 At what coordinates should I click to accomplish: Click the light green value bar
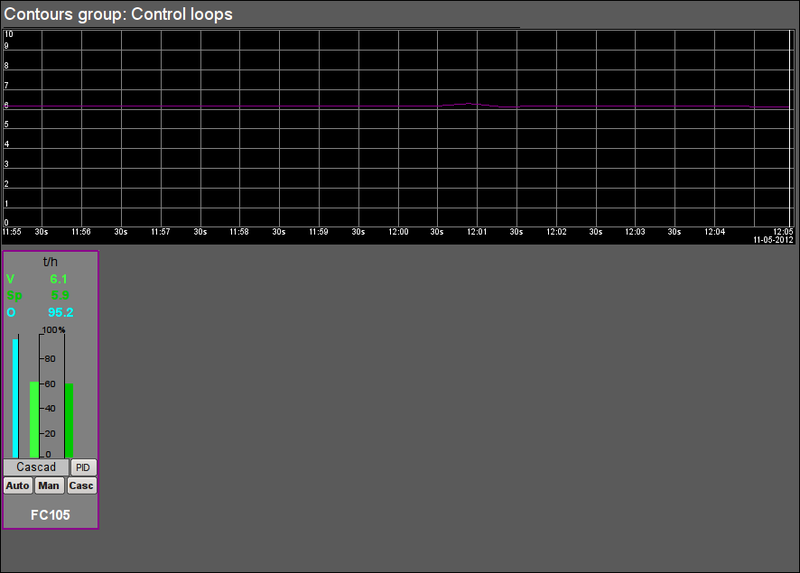[34, 419]
